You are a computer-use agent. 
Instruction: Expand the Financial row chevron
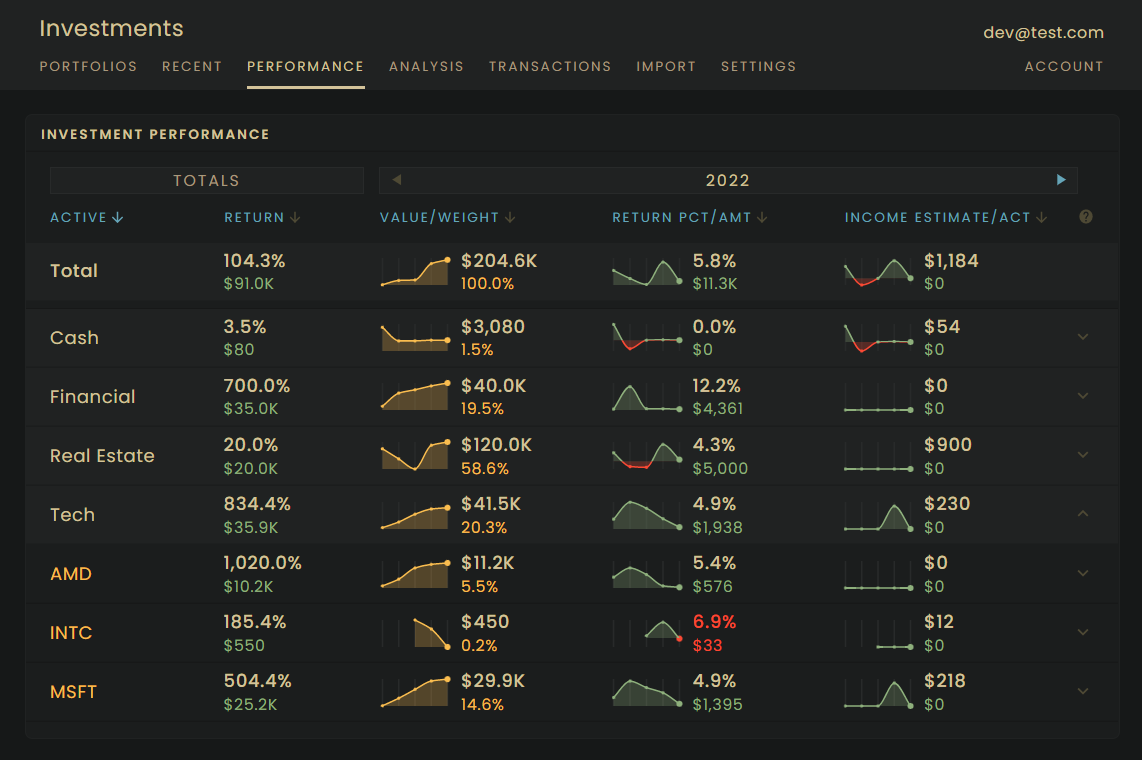(1083, 396)
